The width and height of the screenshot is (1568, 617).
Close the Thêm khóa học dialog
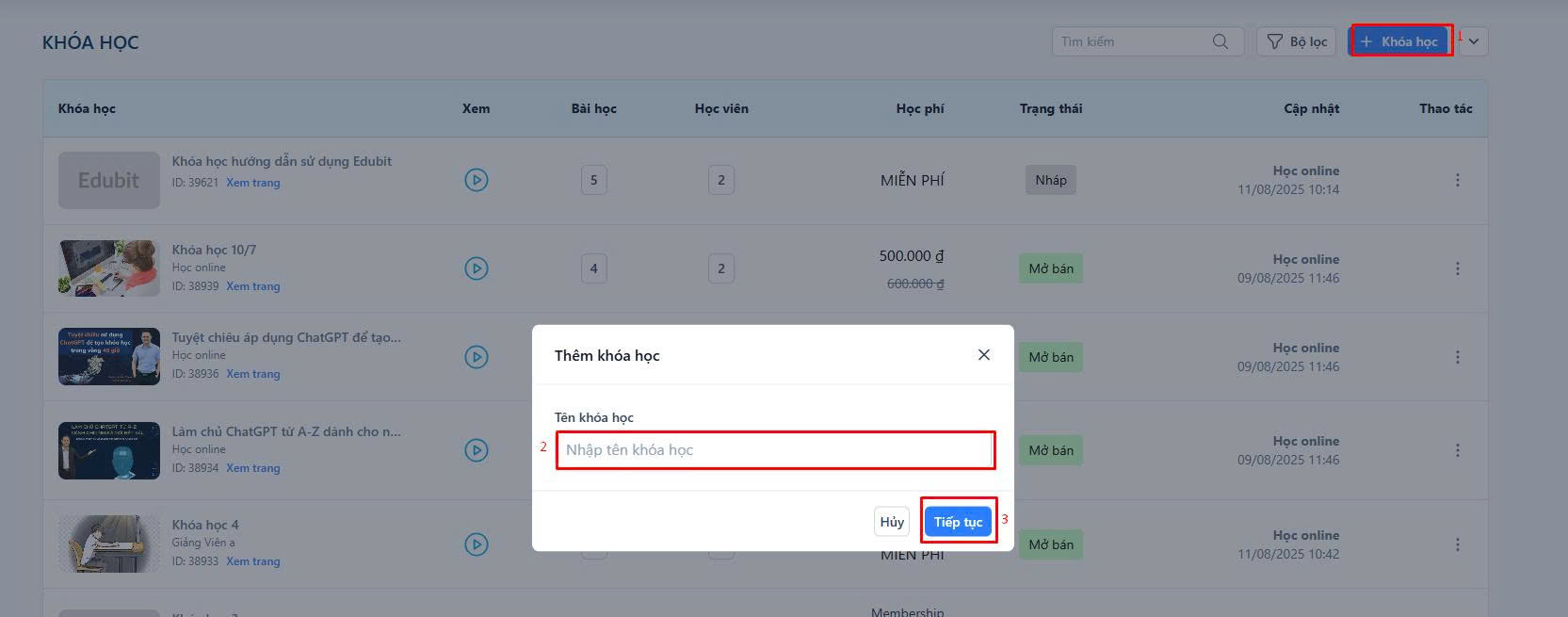[x=984, y=355]
